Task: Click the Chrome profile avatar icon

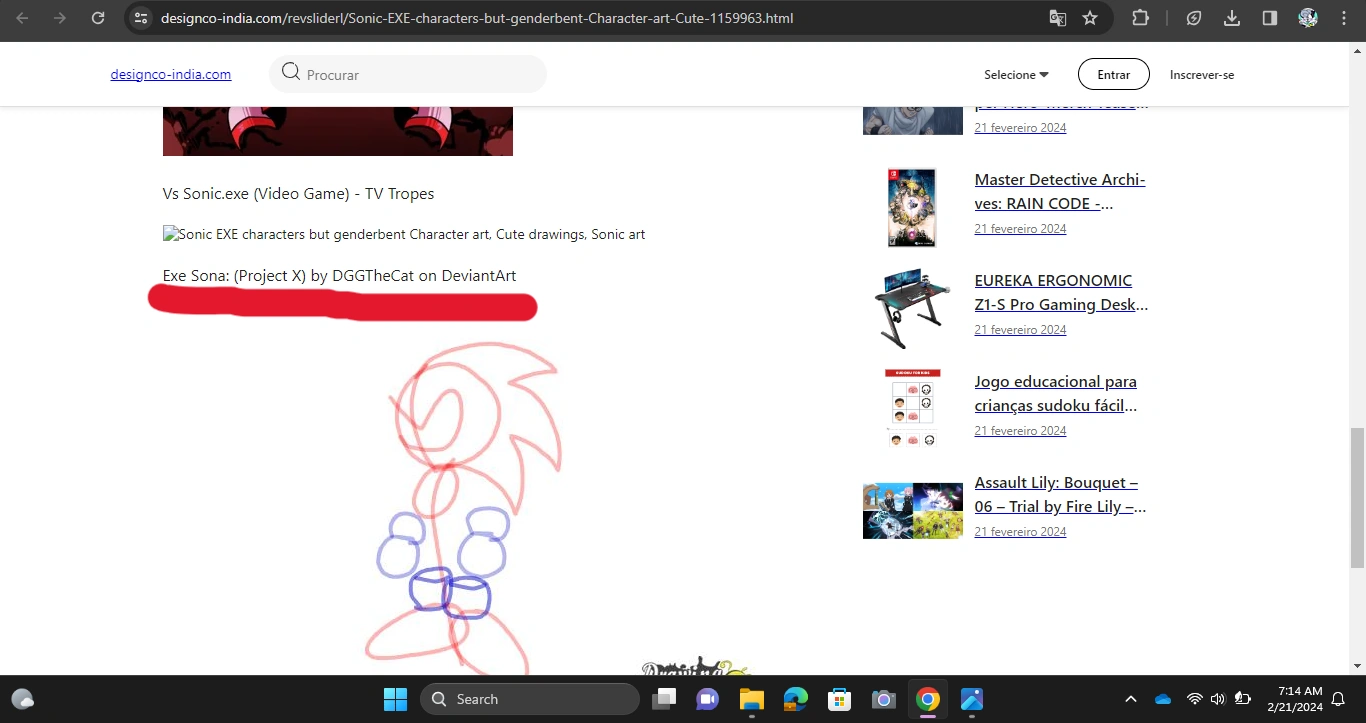Action: (x=1306, y=18)
